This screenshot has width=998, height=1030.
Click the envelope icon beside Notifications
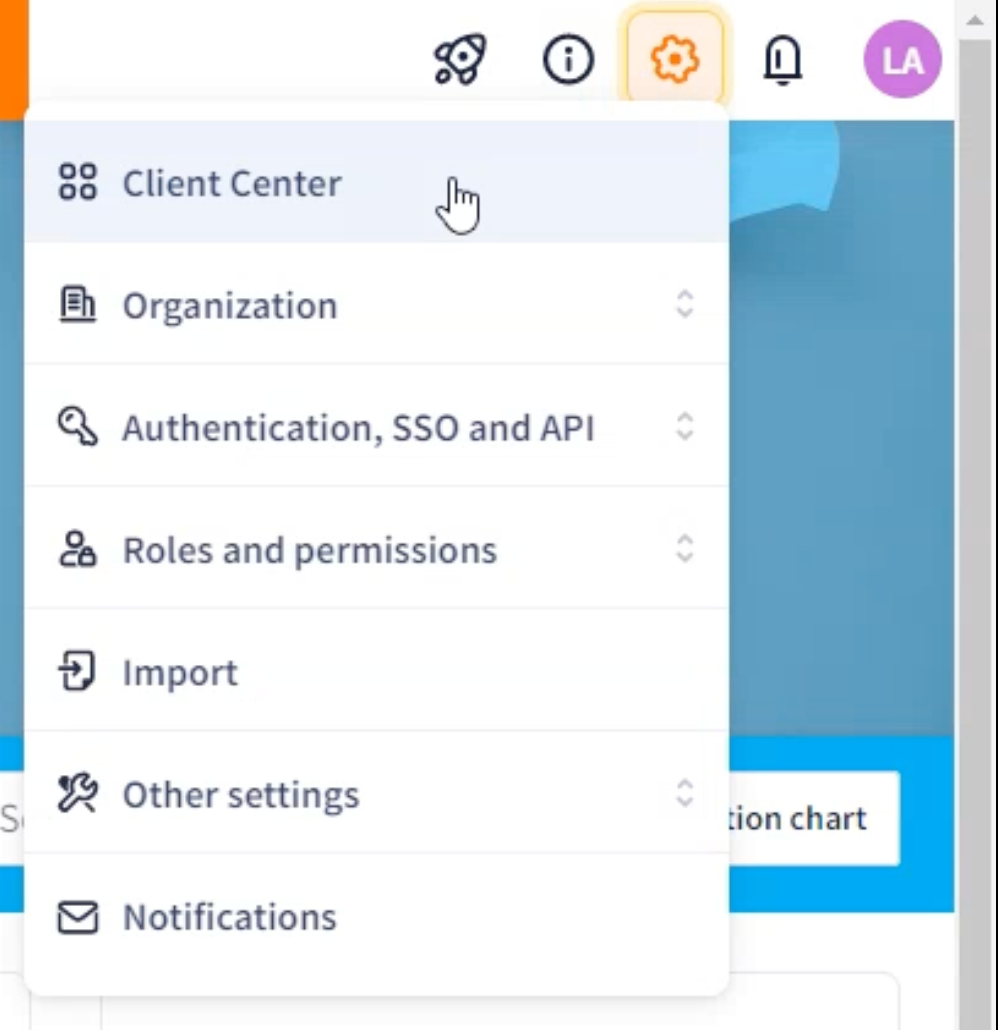80,916
